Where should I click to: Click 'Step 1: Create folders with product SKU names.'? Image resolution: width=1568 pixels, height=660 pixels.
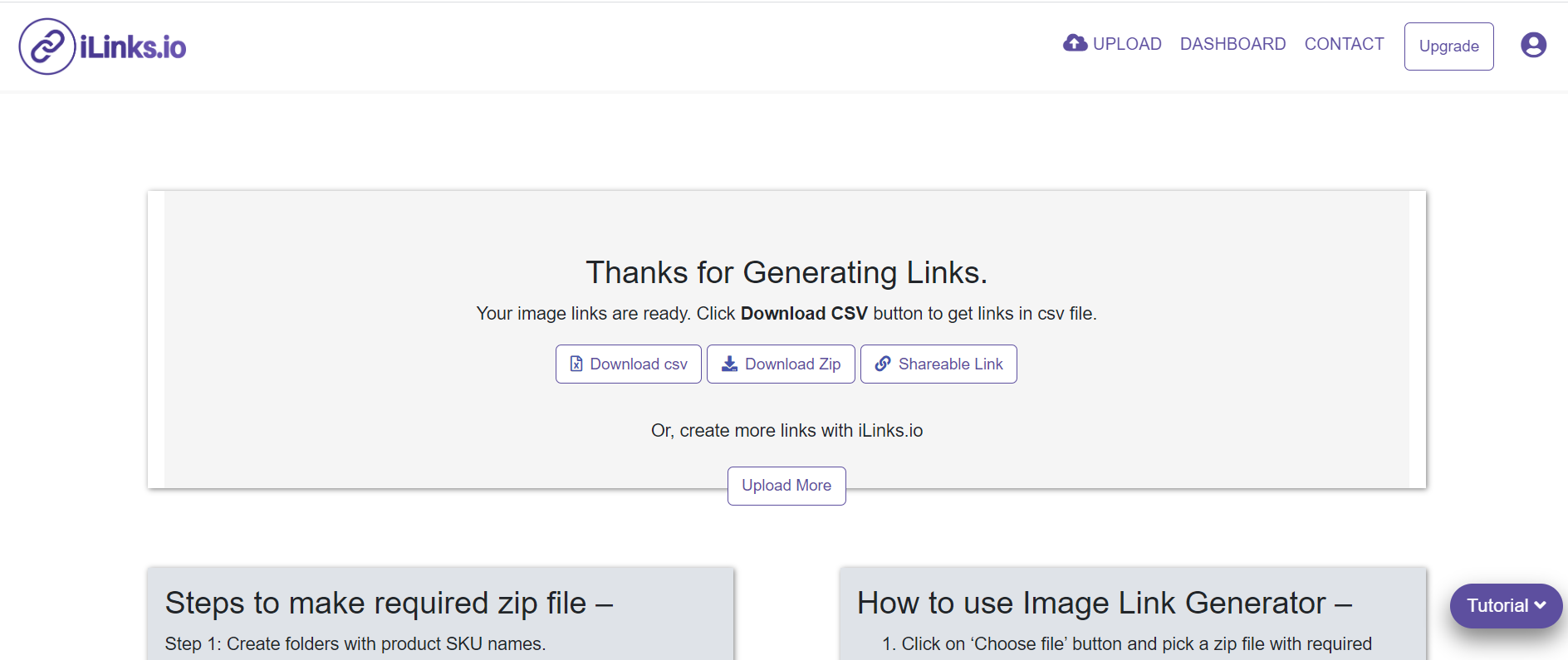355,644
